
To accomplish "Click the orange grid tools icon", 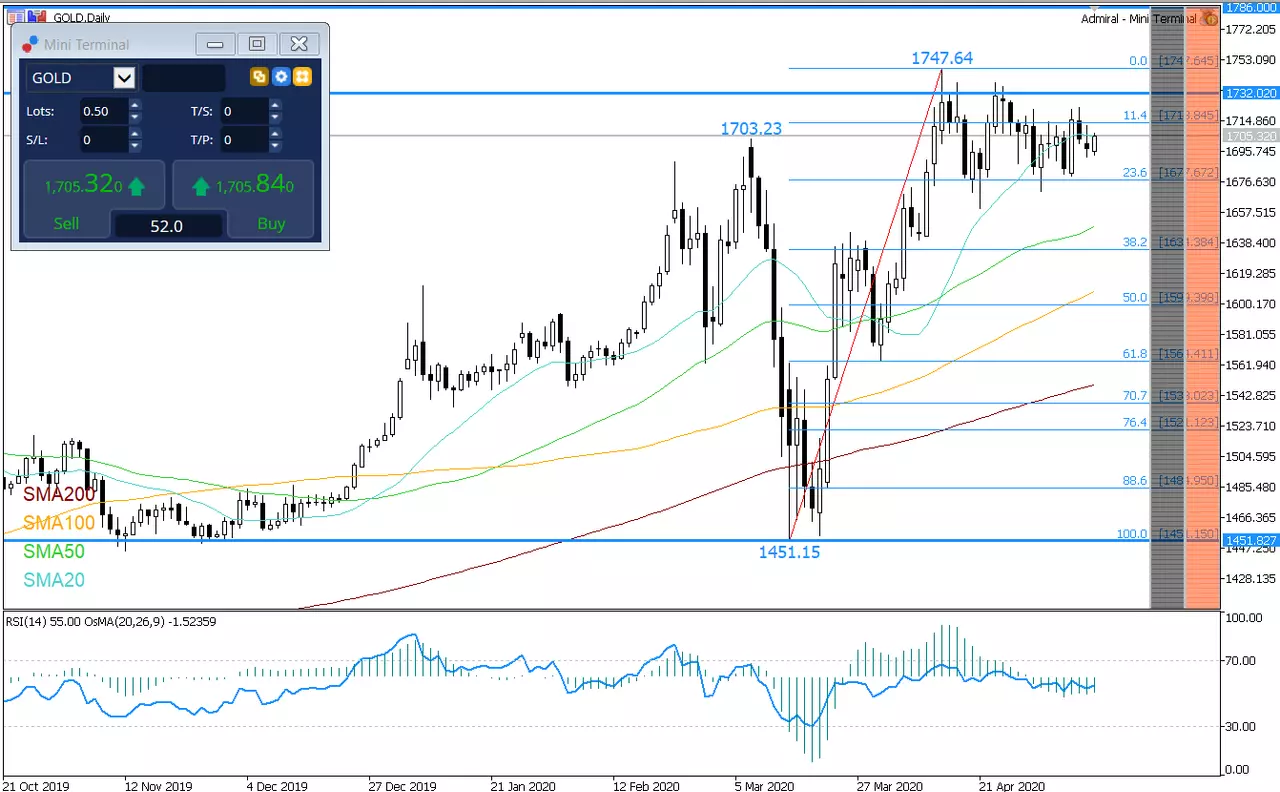I will tap(303, 77).
